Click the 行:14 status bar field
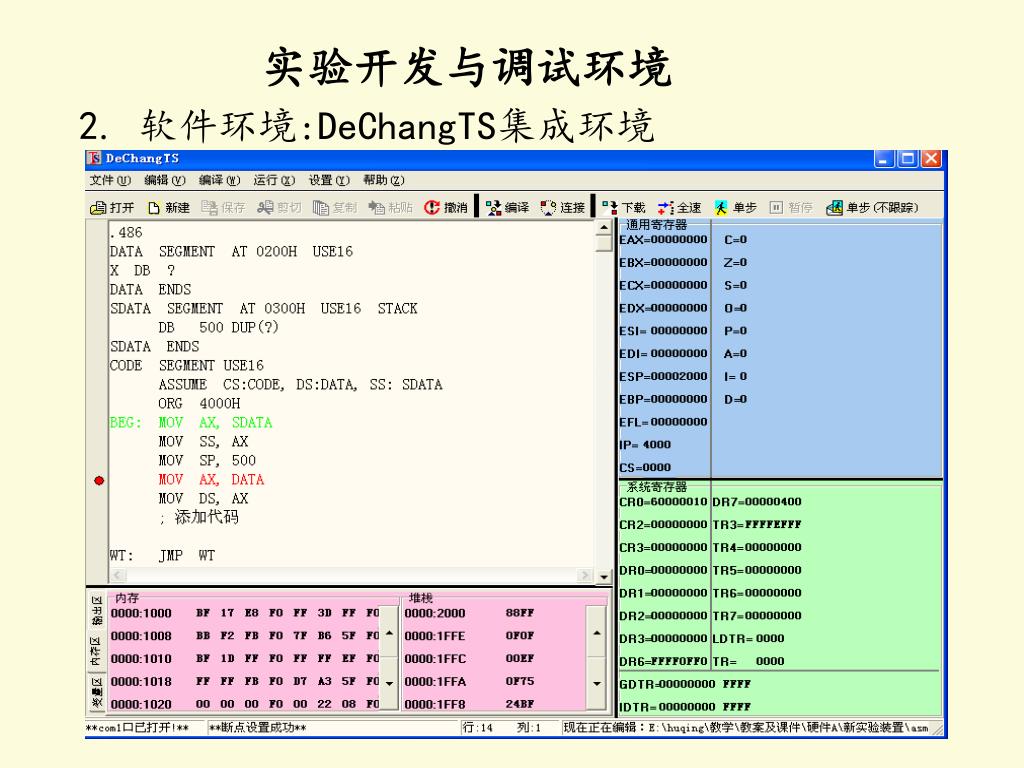 (477, 728)
